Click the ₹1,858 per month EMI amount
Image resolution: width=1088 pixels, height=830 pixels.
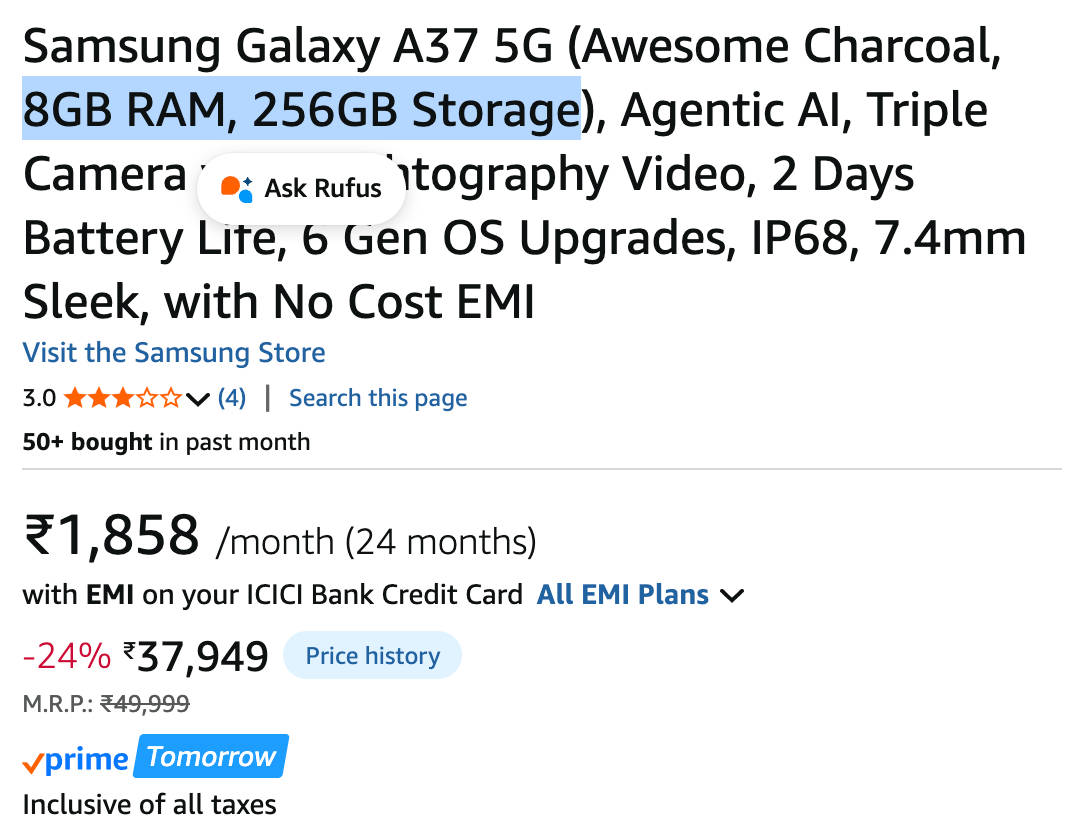(111, 535)
